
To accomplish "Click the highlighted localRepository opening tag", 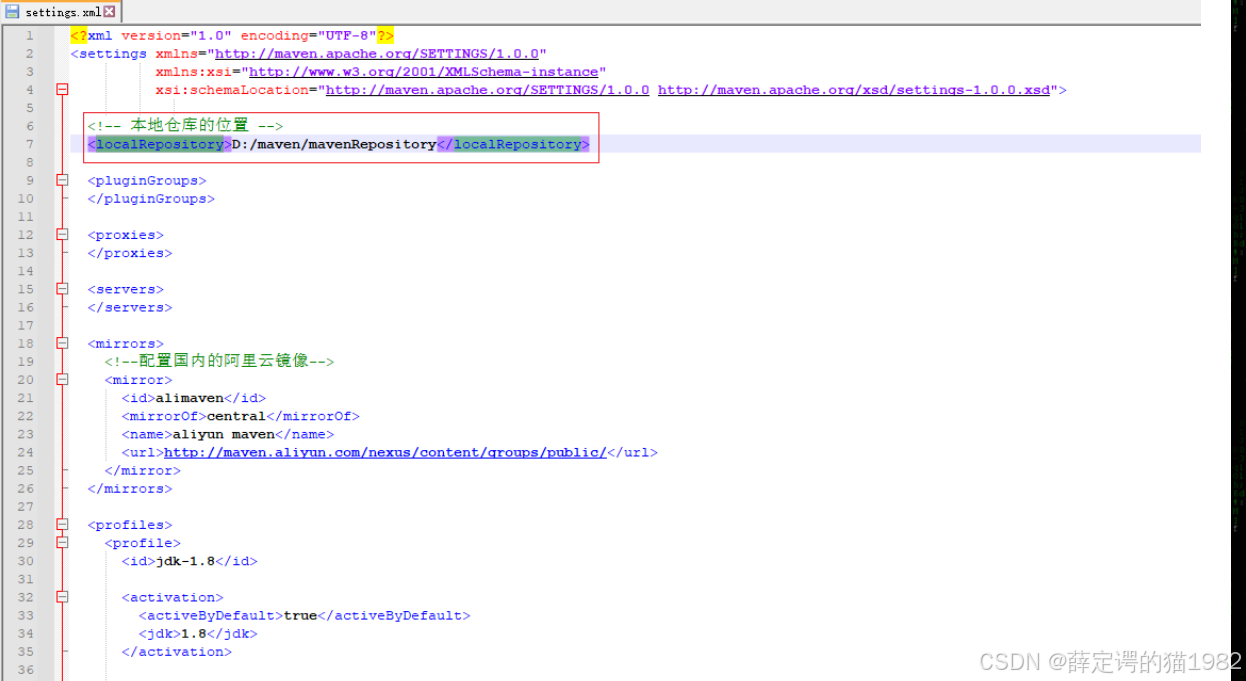I will click(159, 144).
